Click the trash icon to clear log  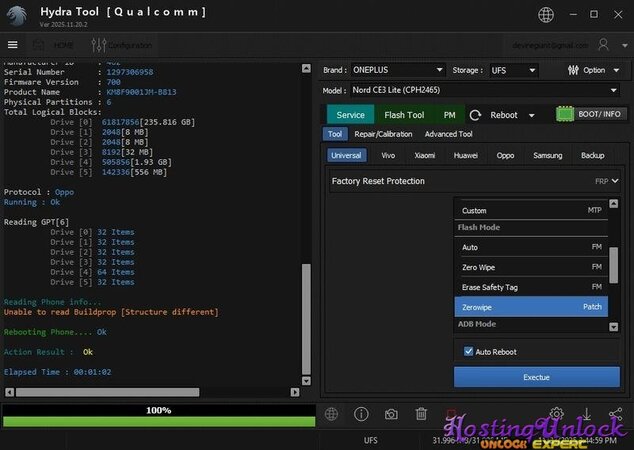421,414
